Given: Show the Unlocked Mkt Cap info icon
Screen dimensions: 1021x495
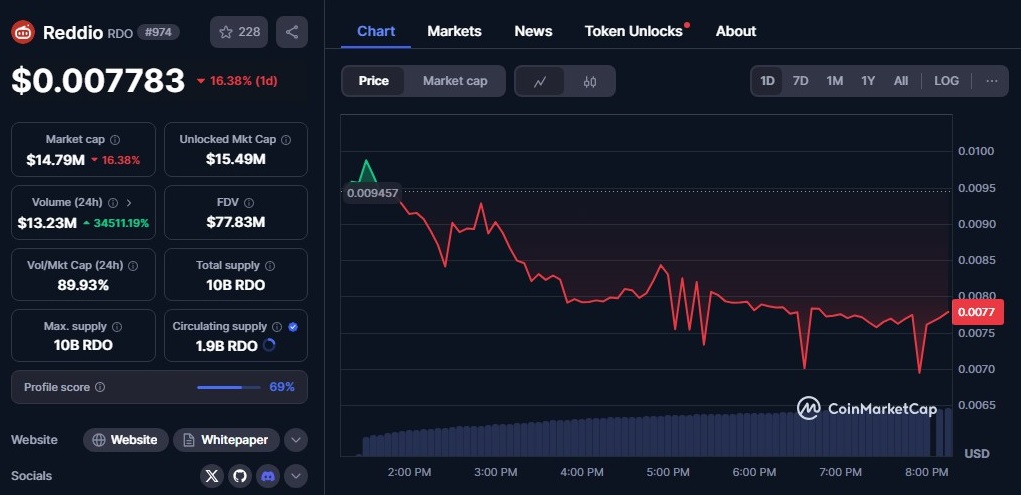Looking at the screenshot, I should pos(286,140).
